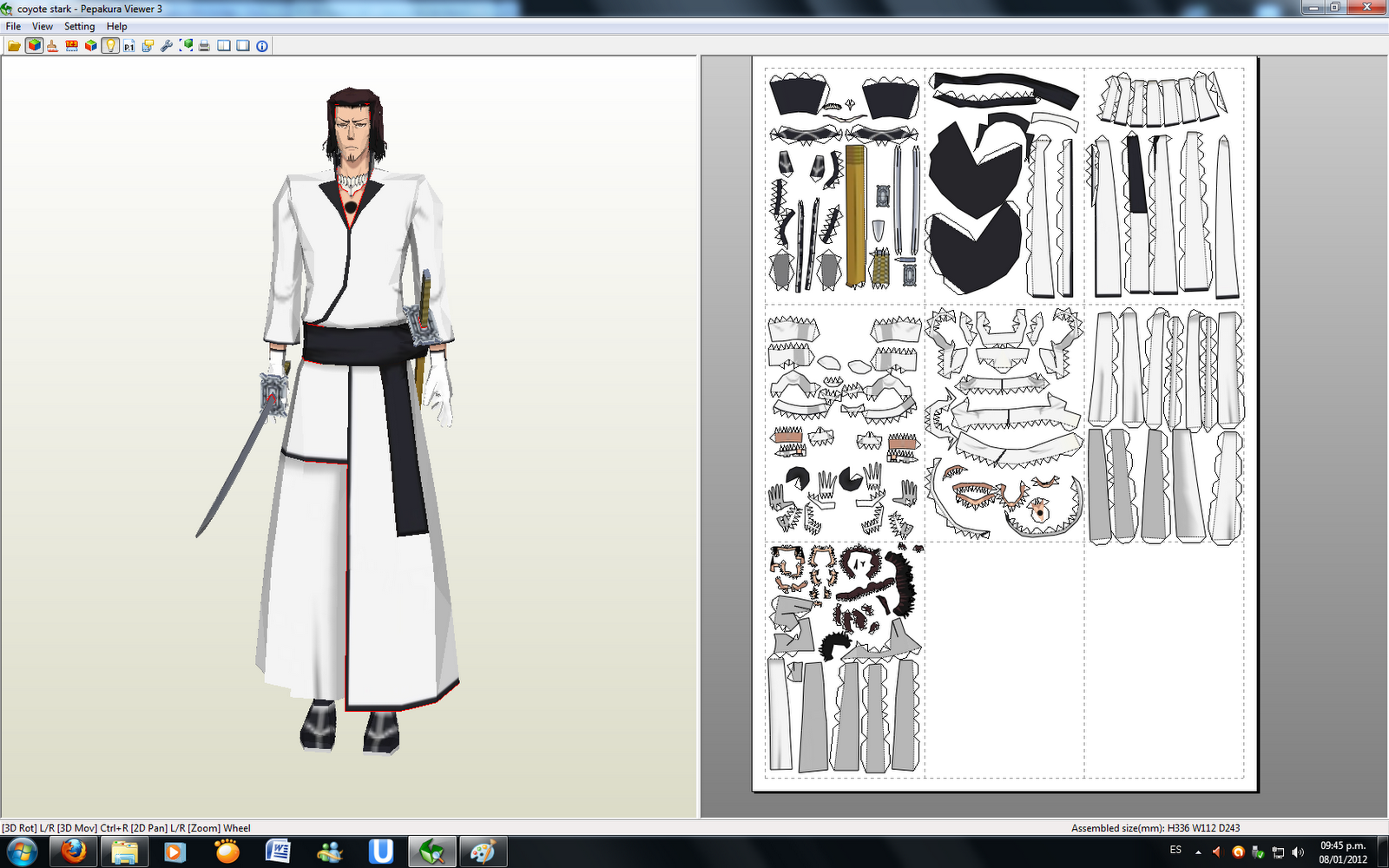The width and height of the screenshot is (1389, 868).
Task: Toggle scene lighting with the light bulb icon
Action: 110,45
